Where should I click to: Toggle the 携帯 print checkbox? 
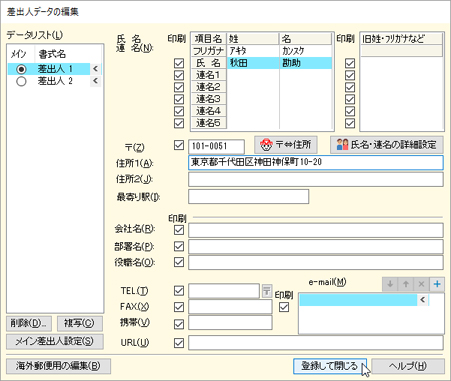(179, 324)
